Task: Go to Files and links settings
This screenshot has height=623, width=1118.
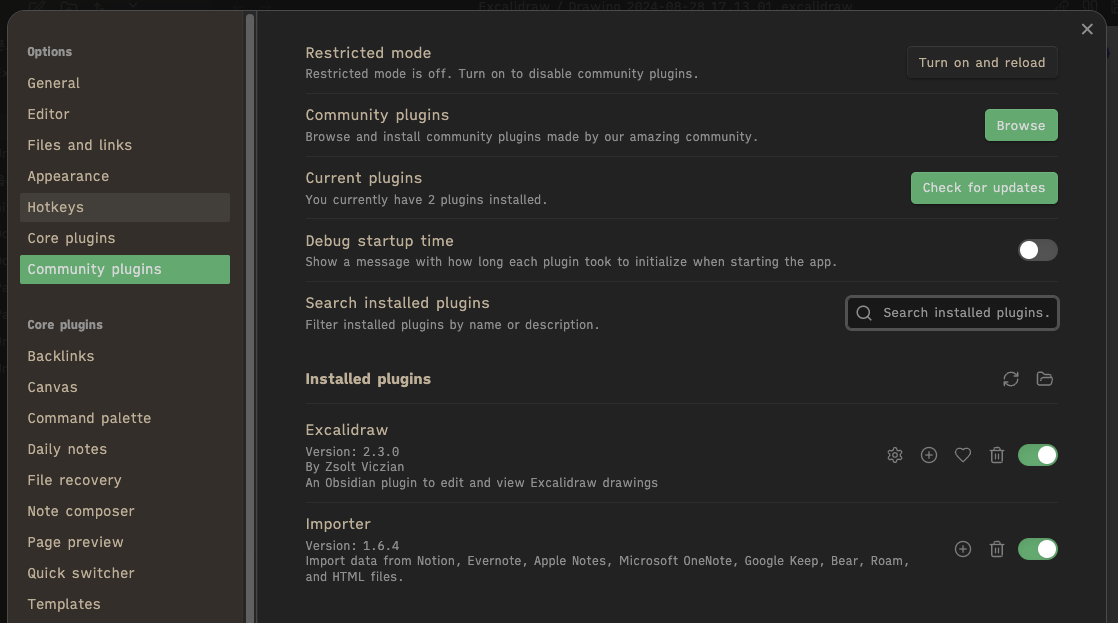Action: click(x=125, y=145)
